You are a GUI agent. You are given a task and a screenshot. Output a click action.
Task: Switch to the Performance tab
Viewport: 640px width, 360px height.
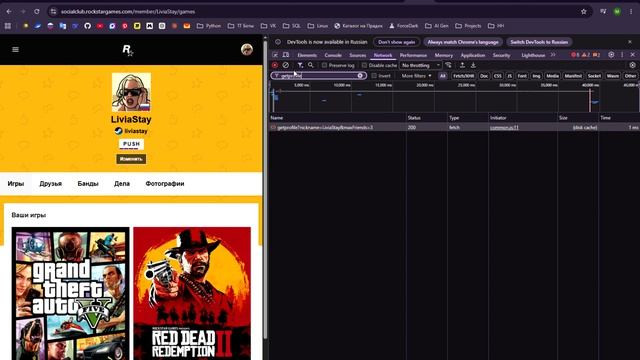[413, 55]
